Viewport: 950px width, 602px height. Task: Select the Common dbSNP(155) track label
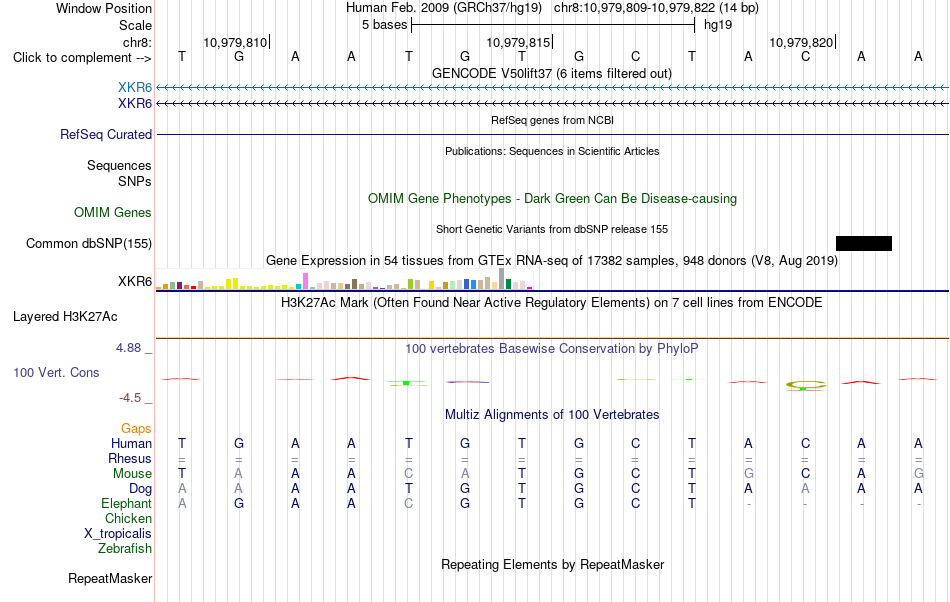tap(89, 243)
